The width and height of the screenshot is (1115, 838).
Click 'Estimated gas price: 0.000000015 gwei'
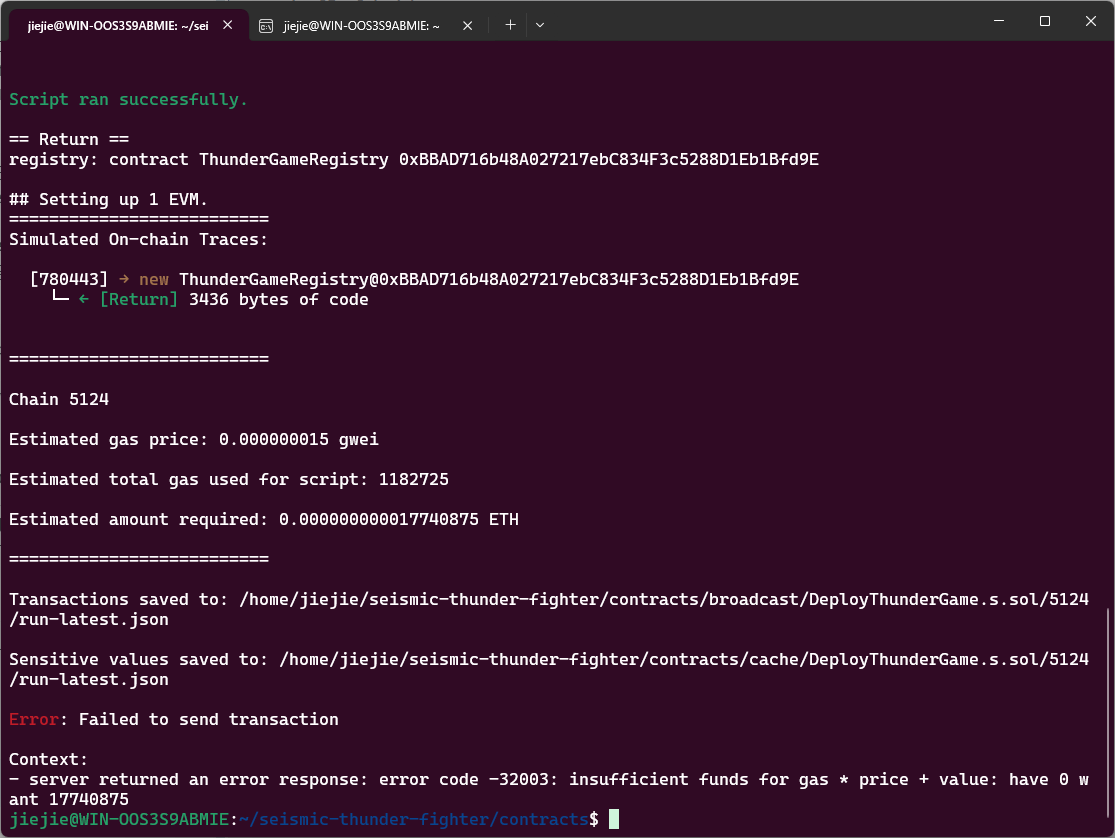[193, 440]
